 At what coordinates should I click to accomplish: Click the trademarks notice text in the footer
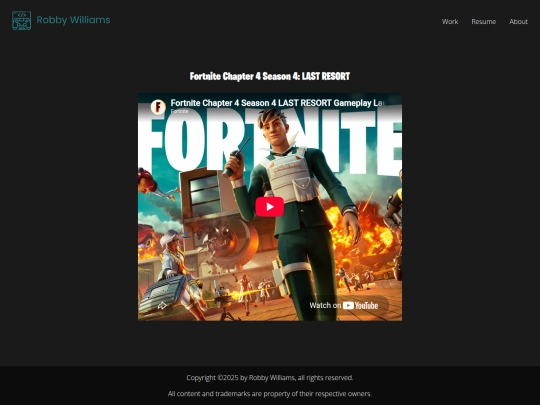click(270, 394)
